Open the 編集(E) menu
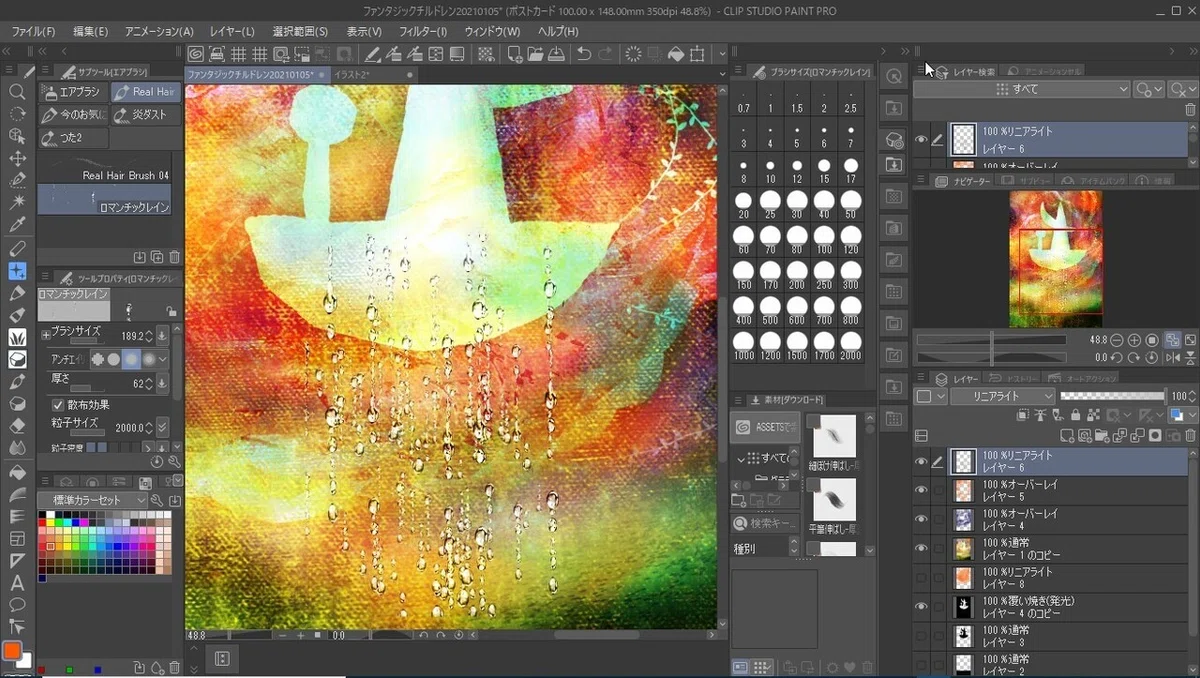Viewport: 1200px width, 678px height. [90, 31]
